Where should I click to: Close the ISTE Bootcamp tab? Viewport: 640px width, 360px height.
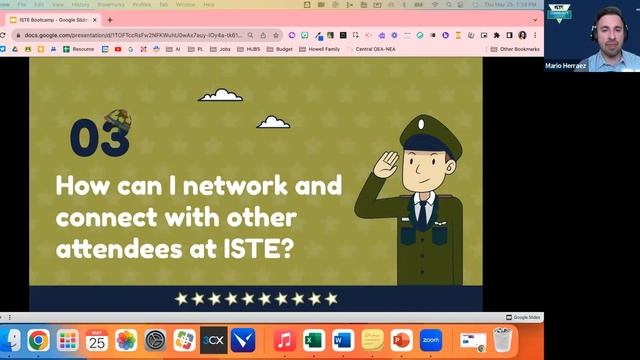[x=95, y=20]
